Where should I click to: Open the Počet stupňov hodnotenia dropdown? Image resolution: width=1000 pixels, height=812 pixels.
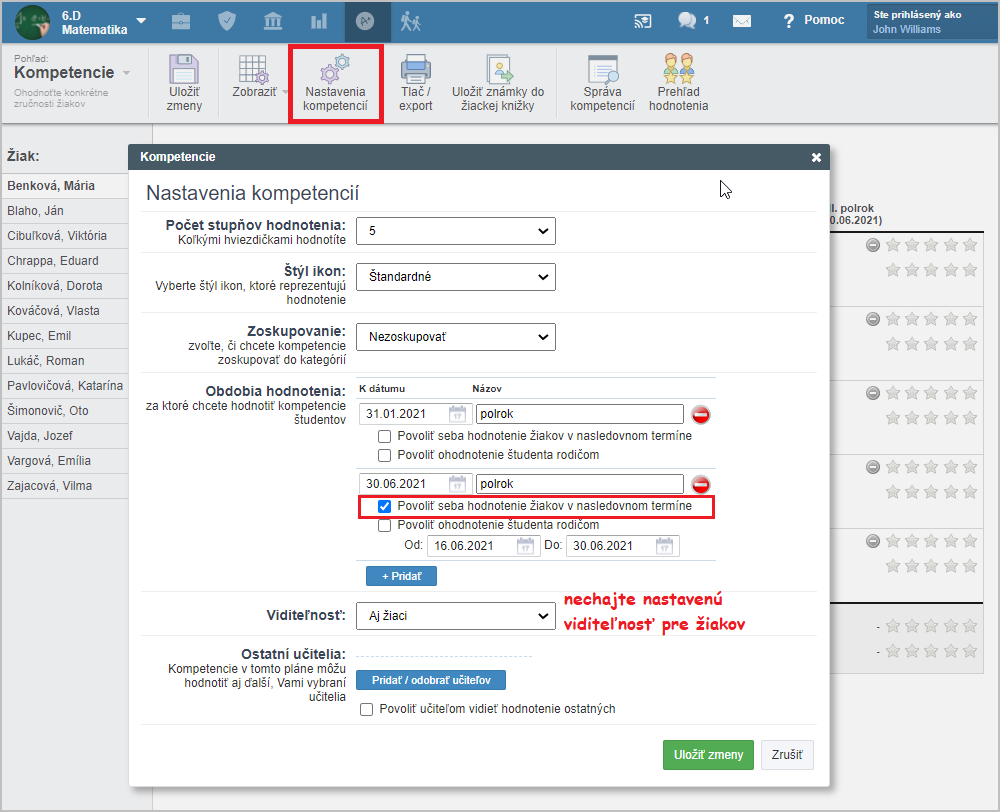pyautogui.click(x=455, y=231)
